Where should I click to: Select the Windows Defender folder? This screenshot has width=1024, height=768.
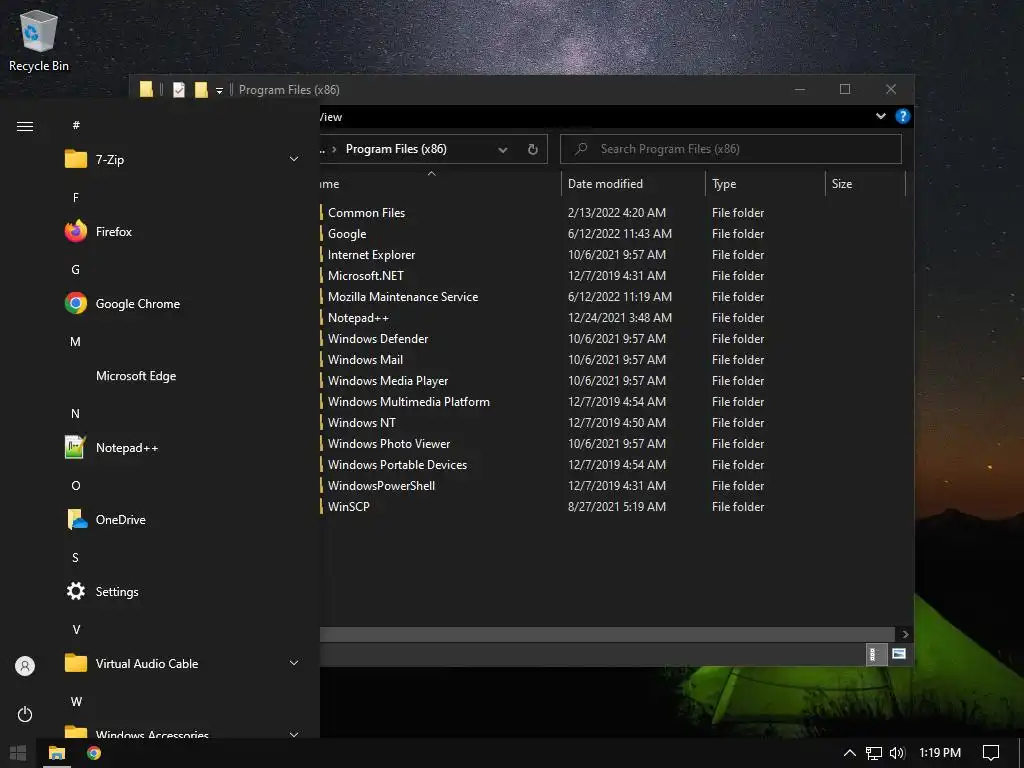(378, 338)
